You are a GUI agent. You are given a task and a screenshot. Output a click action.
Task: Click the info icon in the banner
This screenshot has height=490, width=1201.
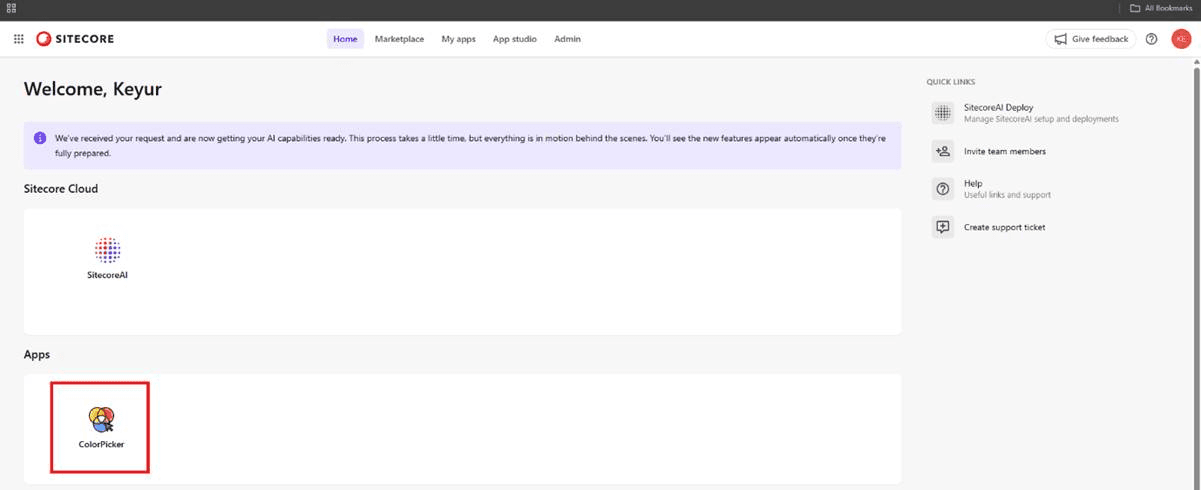39,138
